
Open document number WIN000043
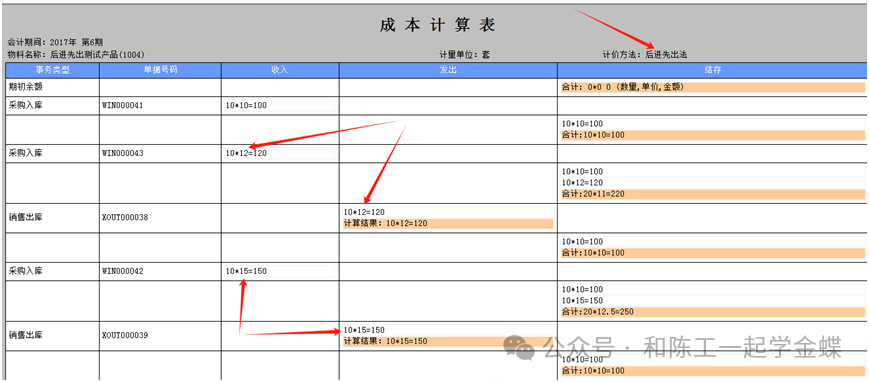[123, 154]
